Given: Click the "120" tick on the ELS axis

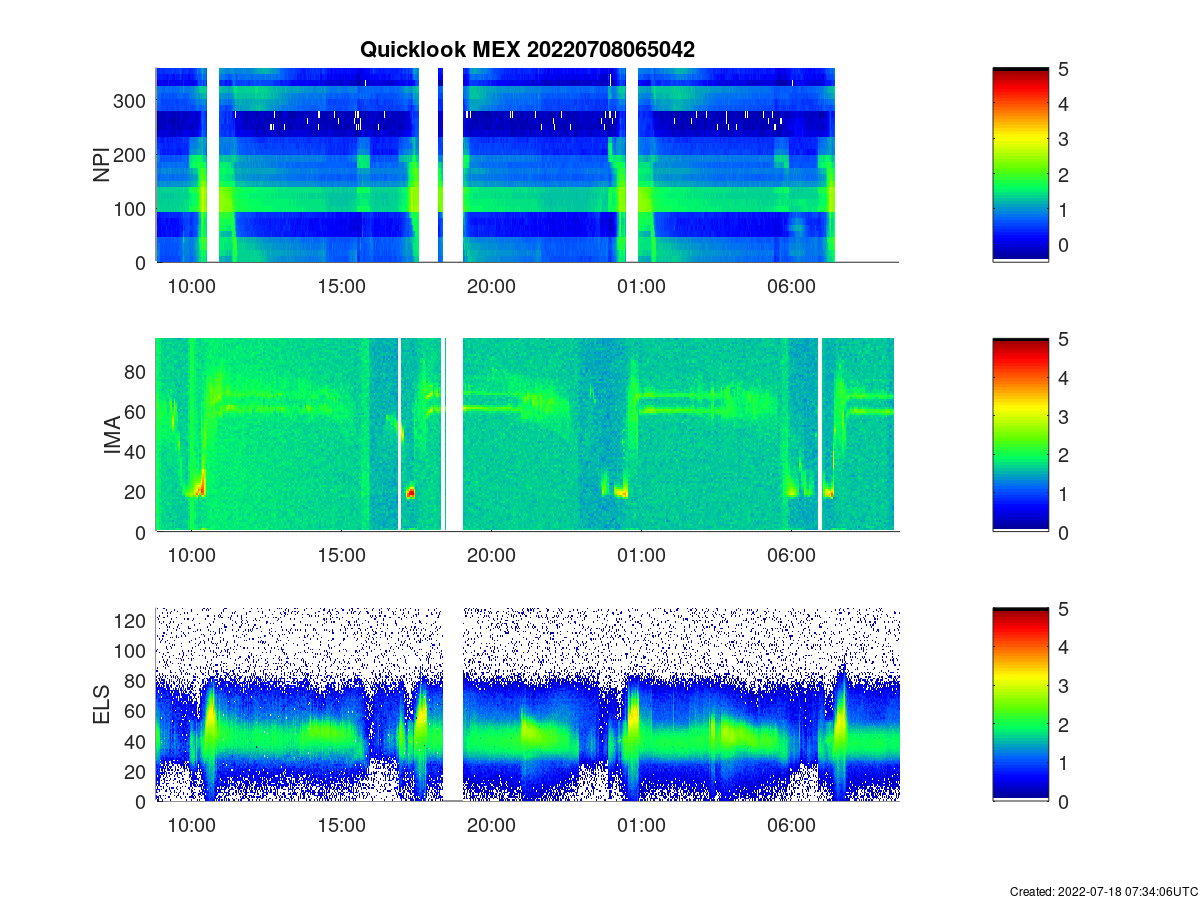Looking at the screenshot, I should [x=132, y=621].
